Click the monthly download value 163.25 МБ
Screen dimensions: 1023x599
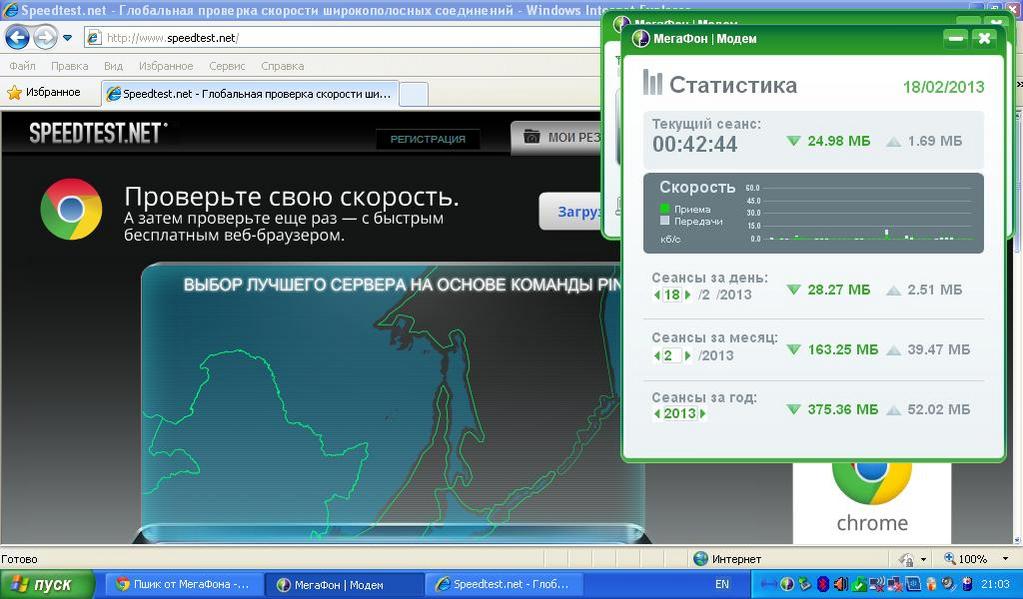pos(843,350)
